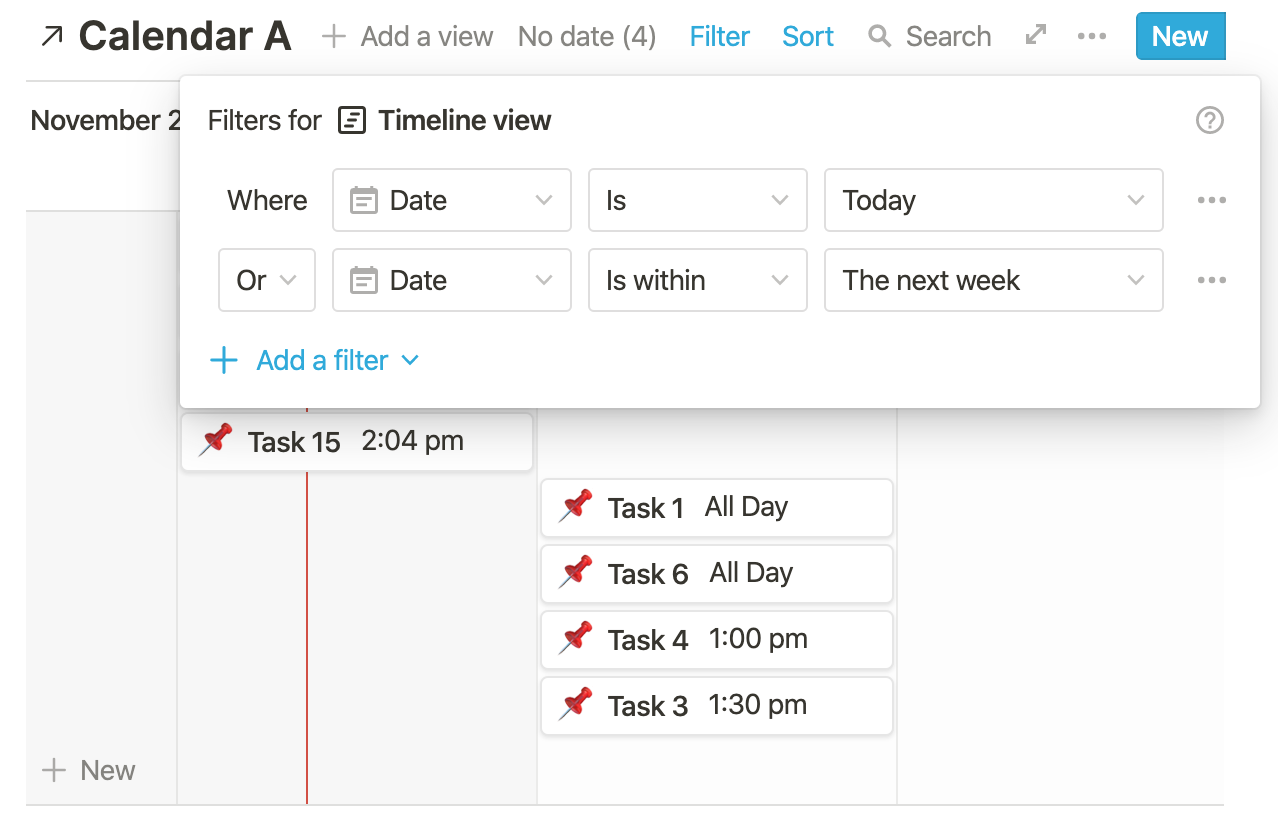The height and width of the screenshot is (836, 1278).
Task: Open the 'Today' value dropdown
Action: 993,200
